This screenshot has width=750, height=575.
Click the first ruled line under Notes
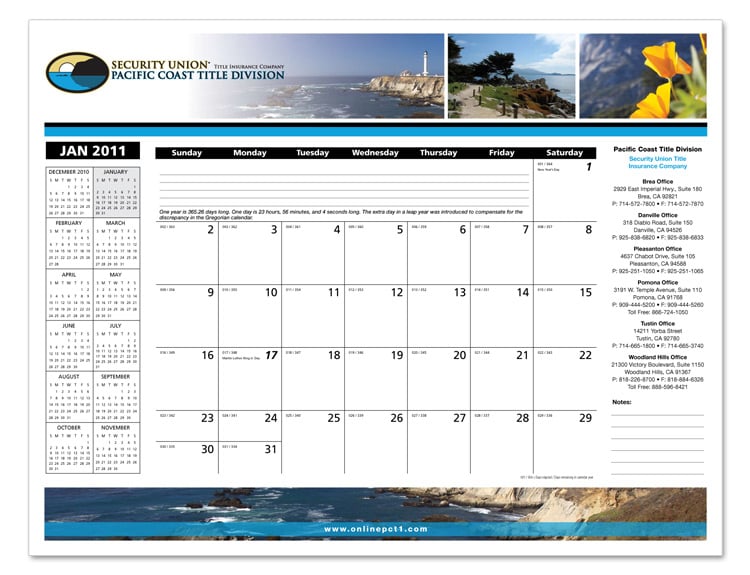pyautogui.click(x=658, y=415)
